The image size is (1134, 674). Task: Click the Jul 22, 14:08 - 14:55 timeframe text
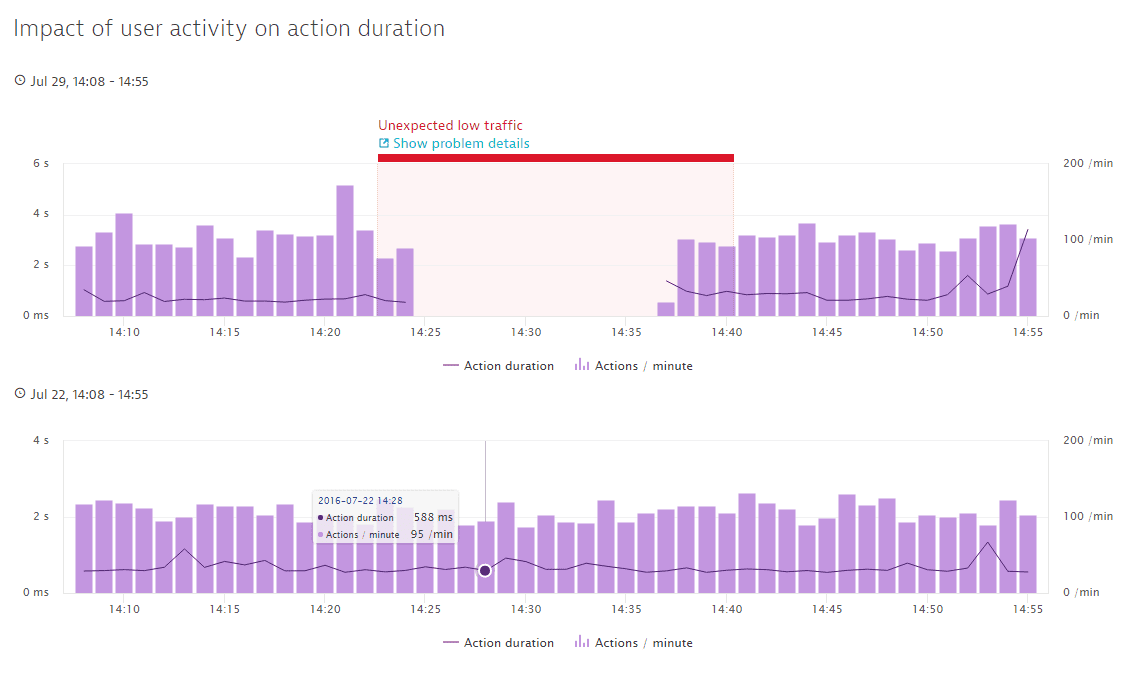(89, 395)
